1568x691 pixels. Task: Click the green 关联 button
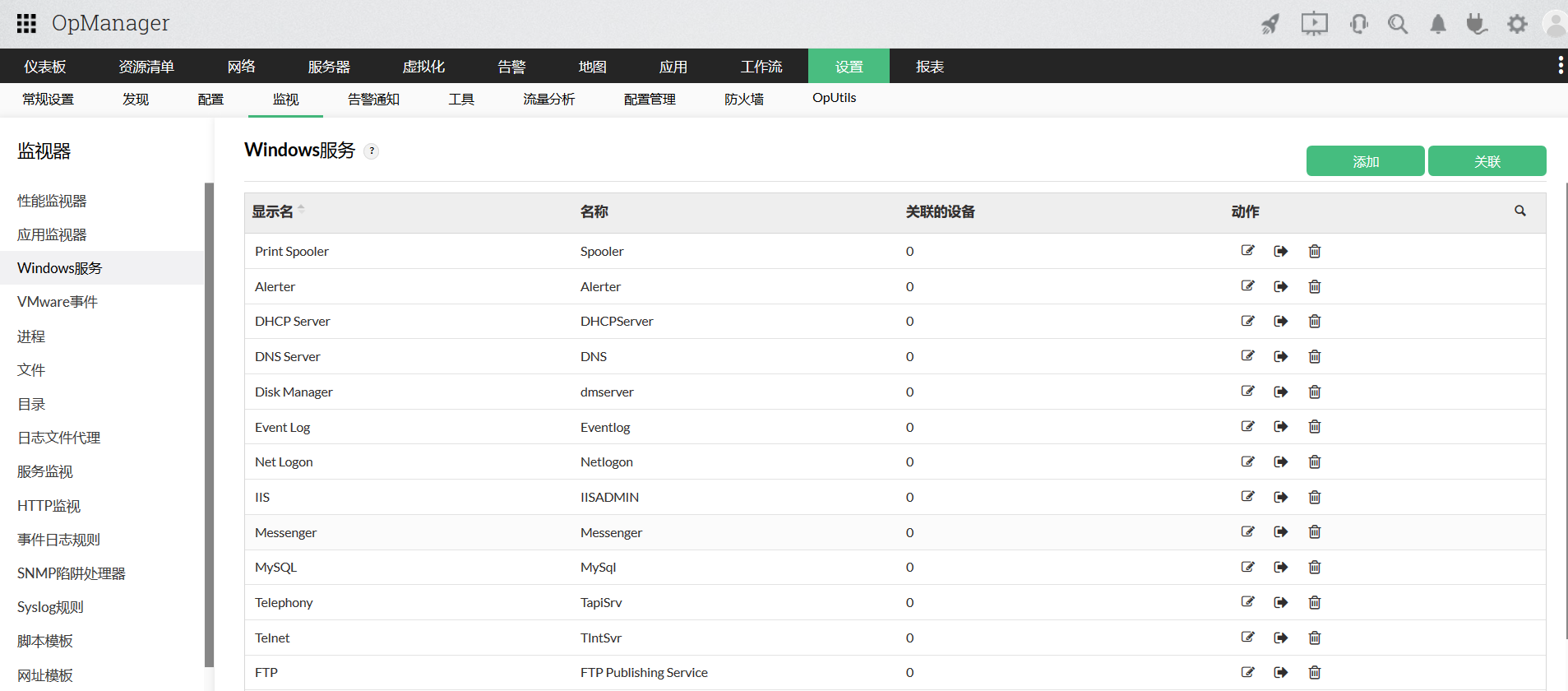point(1487,161)
